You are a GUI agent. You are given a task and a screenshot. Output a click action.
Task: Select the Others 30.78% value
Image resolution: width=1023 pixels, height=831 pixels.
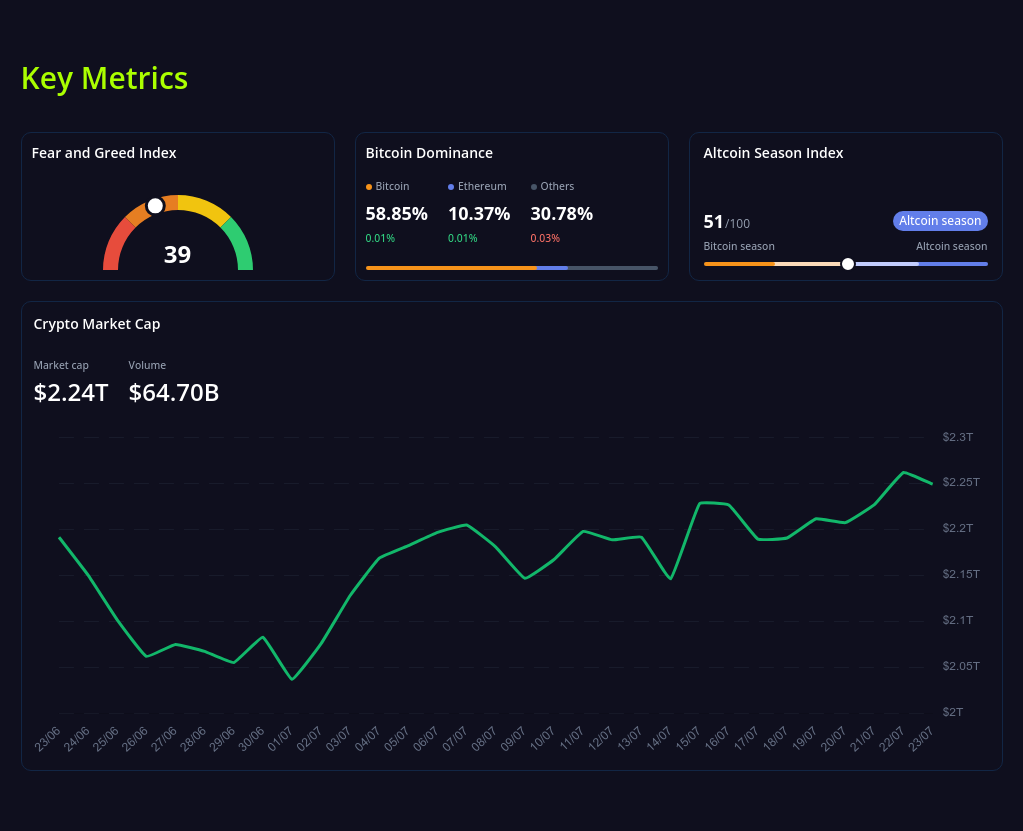(x=562, y=214)
